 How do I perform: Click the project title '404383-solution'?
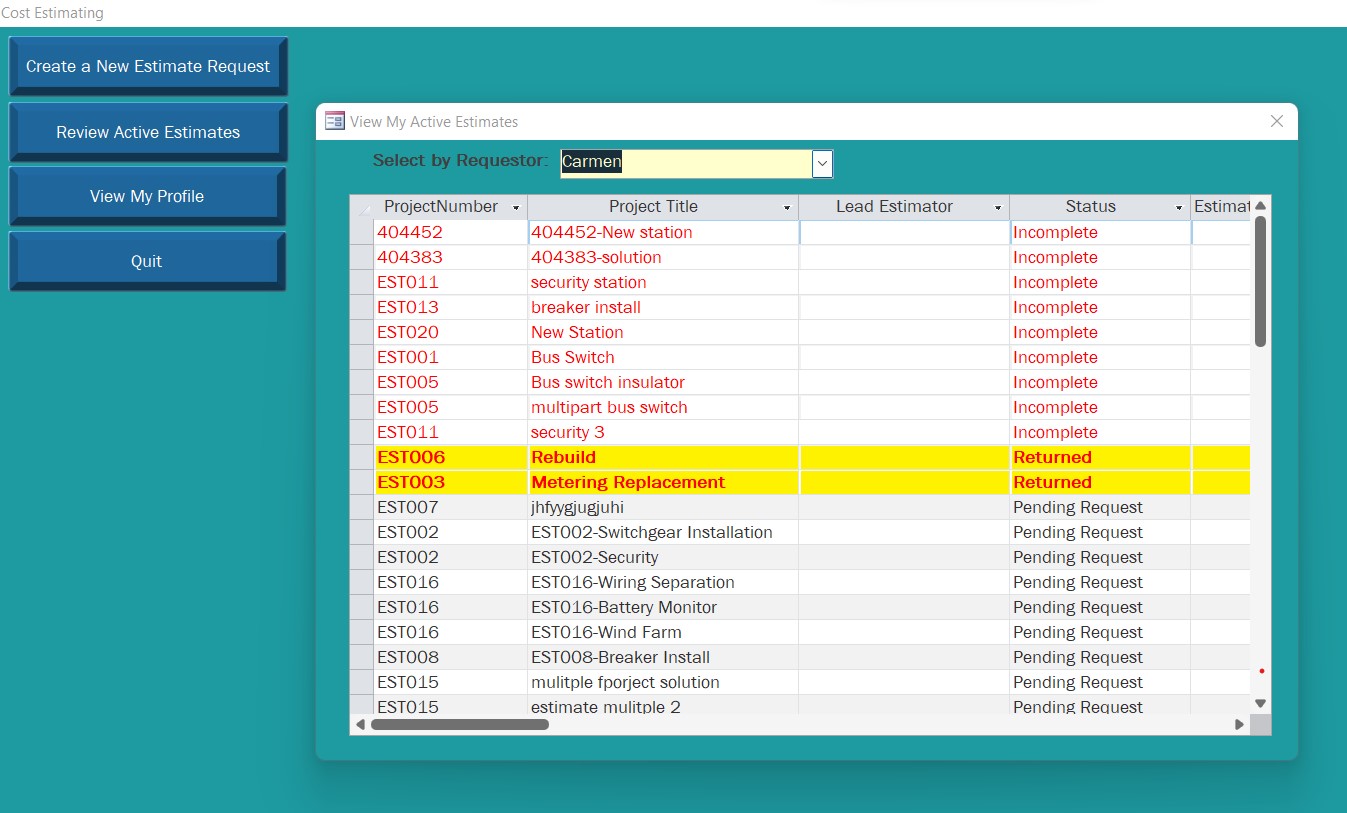(596, 257)
